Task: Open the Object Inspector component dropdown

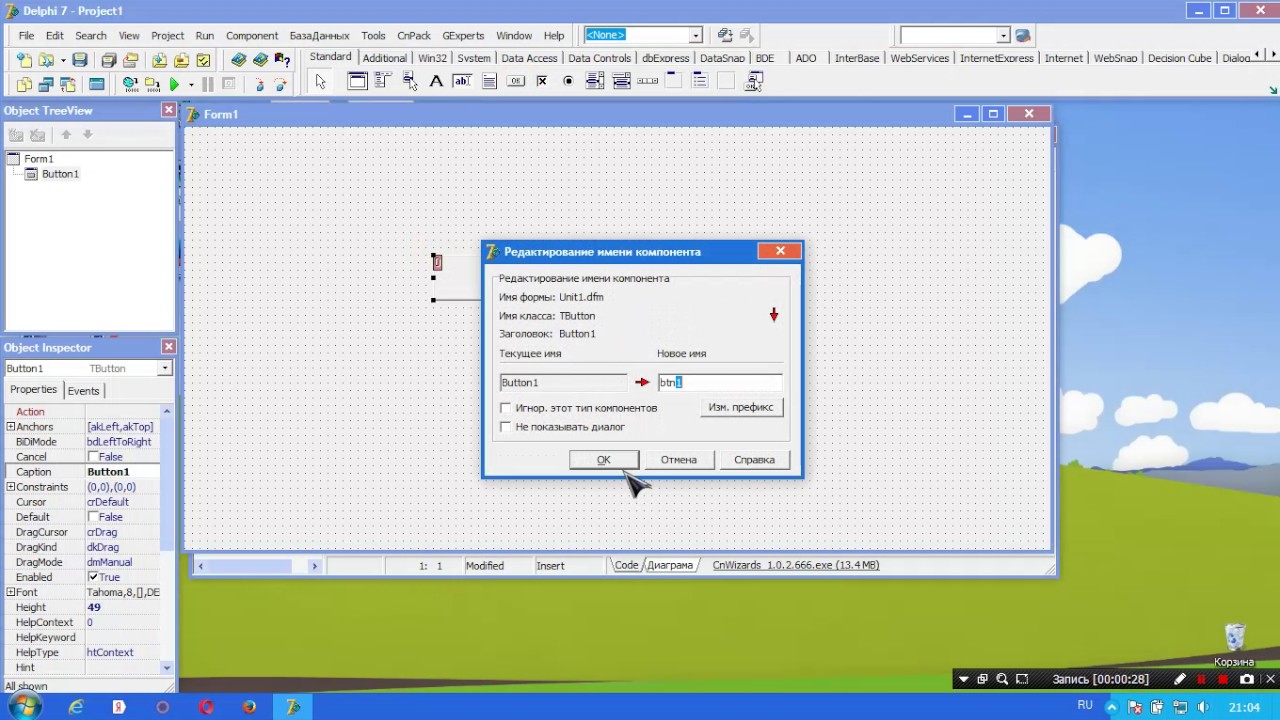Action: (165, 368)
